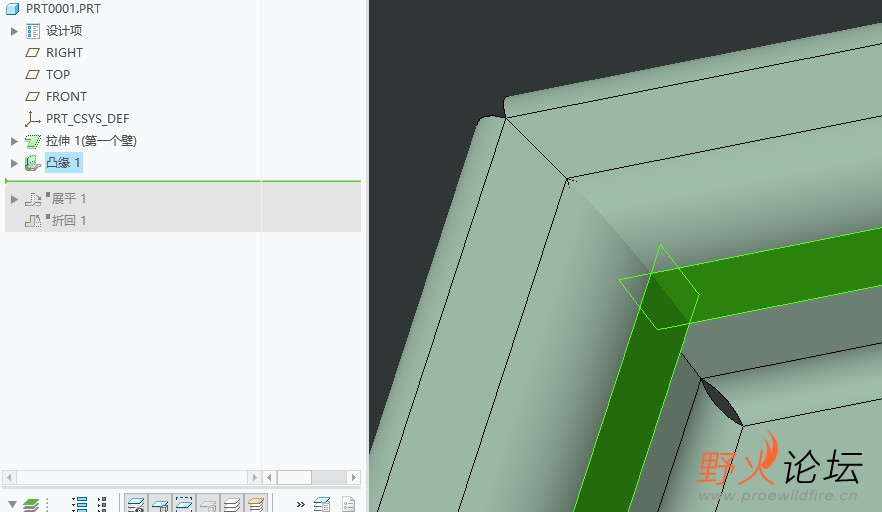The height and width of the screenshot is (512, 882).
Task: Toggle the plane-with-cube filter button
Action: (x=160, y=504)
